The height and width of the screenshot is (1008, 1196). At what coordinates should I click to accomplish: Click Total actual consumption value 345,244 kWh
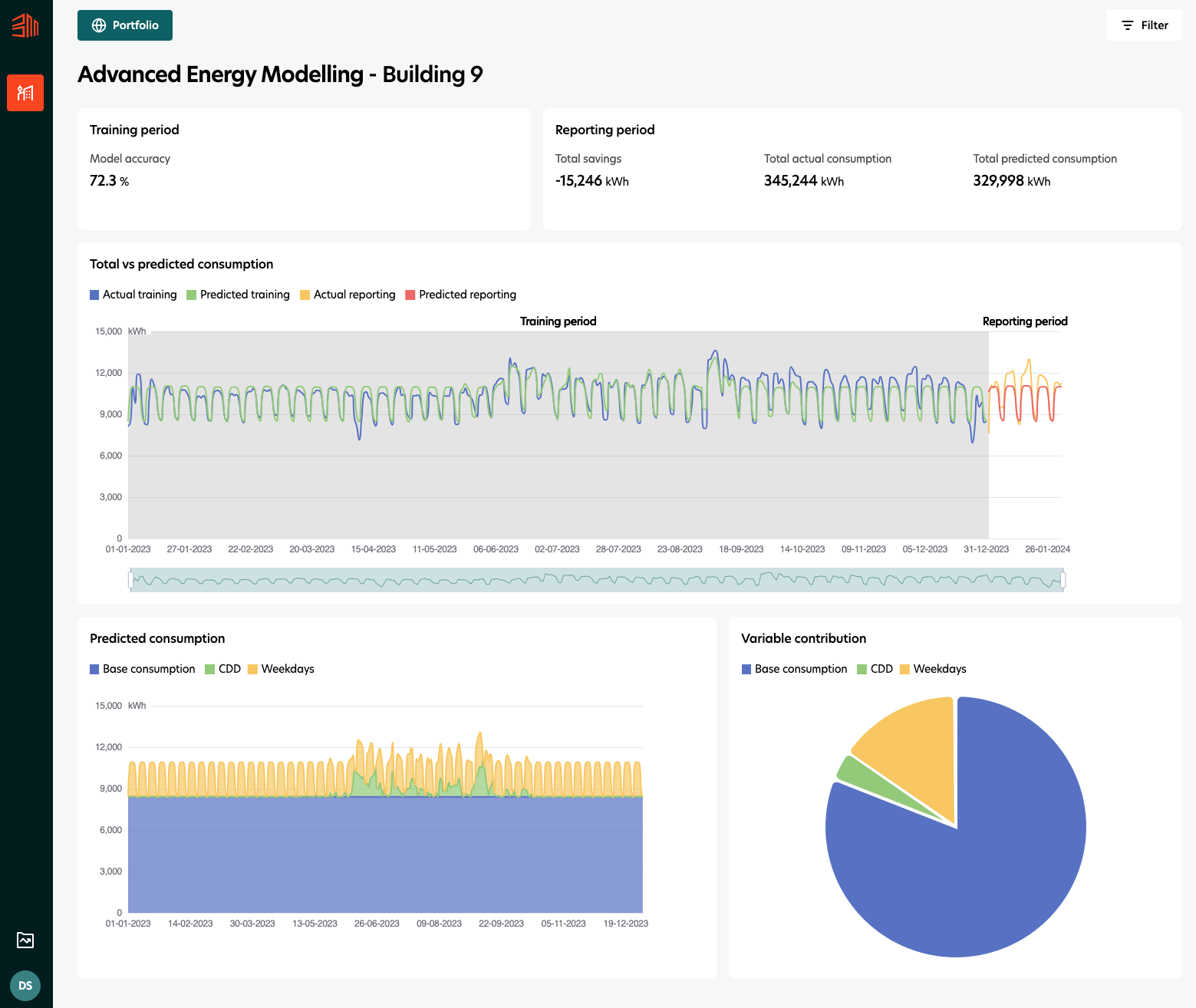(804, 181)
